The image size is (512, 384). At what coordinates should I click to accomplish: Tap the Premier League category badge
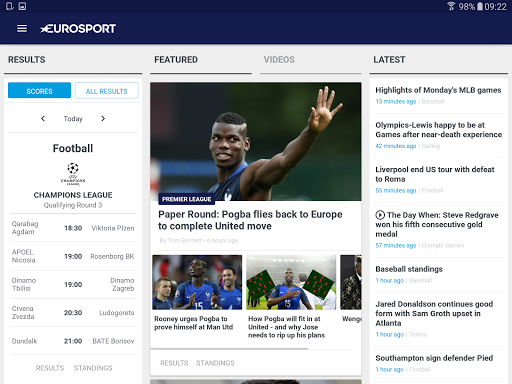click(186, 199)
